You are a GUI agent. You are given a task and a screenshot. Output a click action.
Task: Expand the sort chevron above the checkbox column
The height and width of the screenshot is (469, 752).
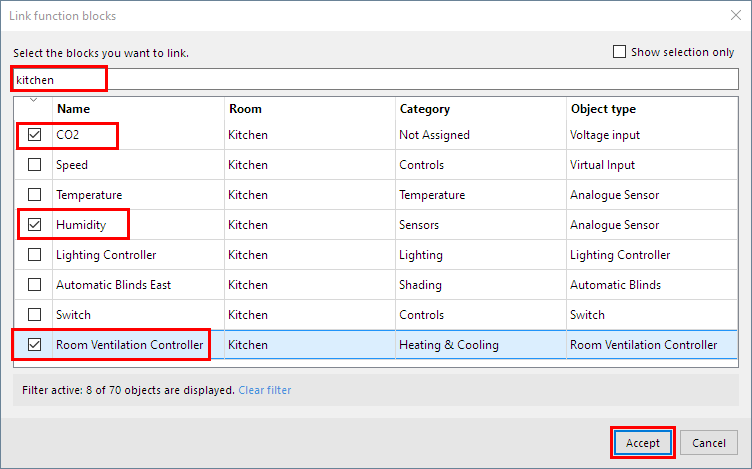[x=35, y=99]
